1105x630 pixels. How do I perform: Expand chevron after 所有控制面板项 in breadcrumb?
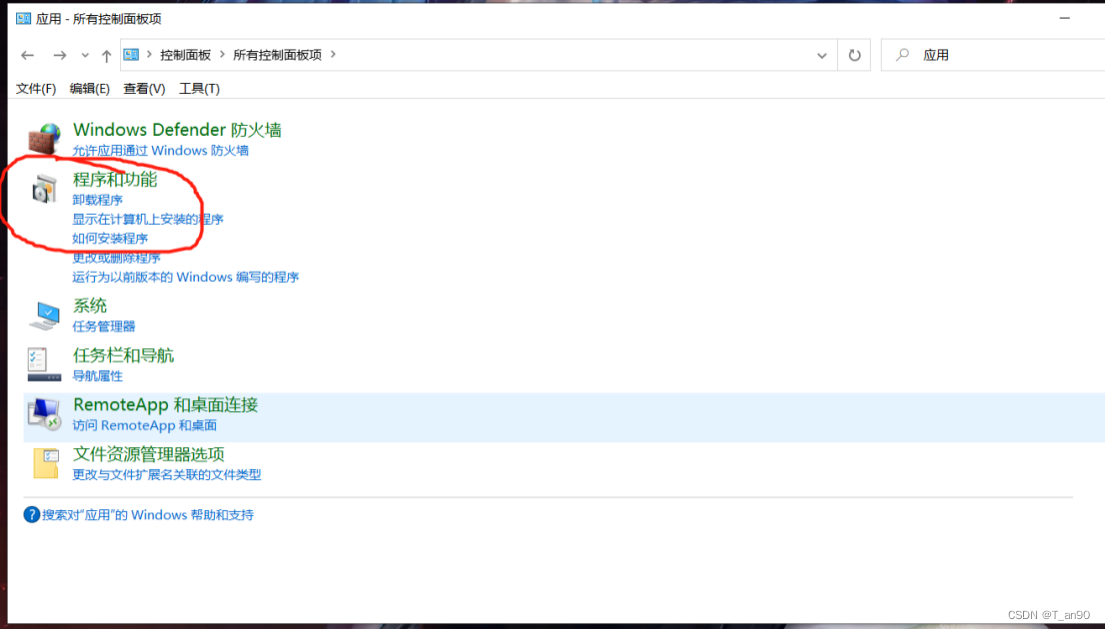[333, 54]
